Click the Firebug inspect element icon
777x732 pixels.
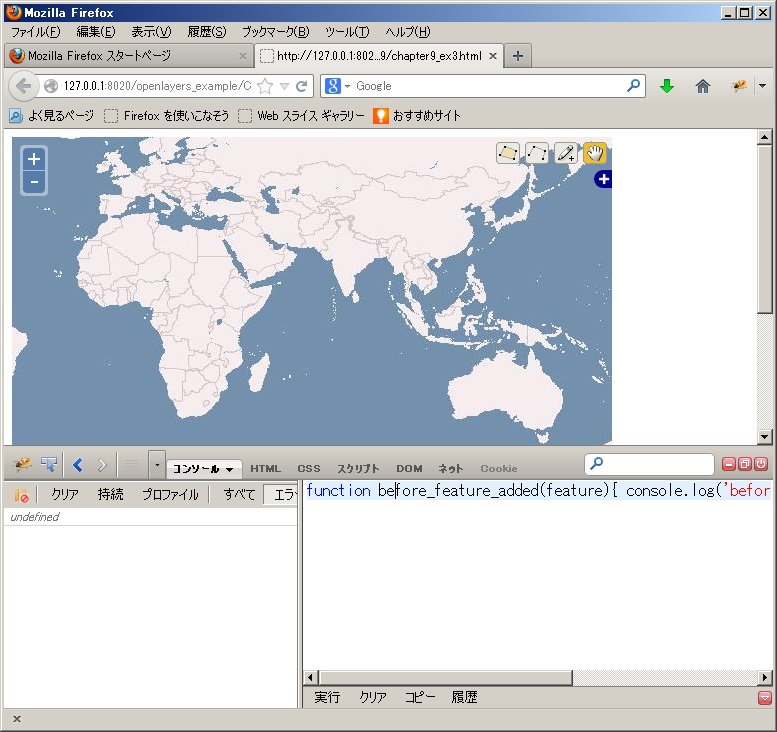(x=48, y=465)
